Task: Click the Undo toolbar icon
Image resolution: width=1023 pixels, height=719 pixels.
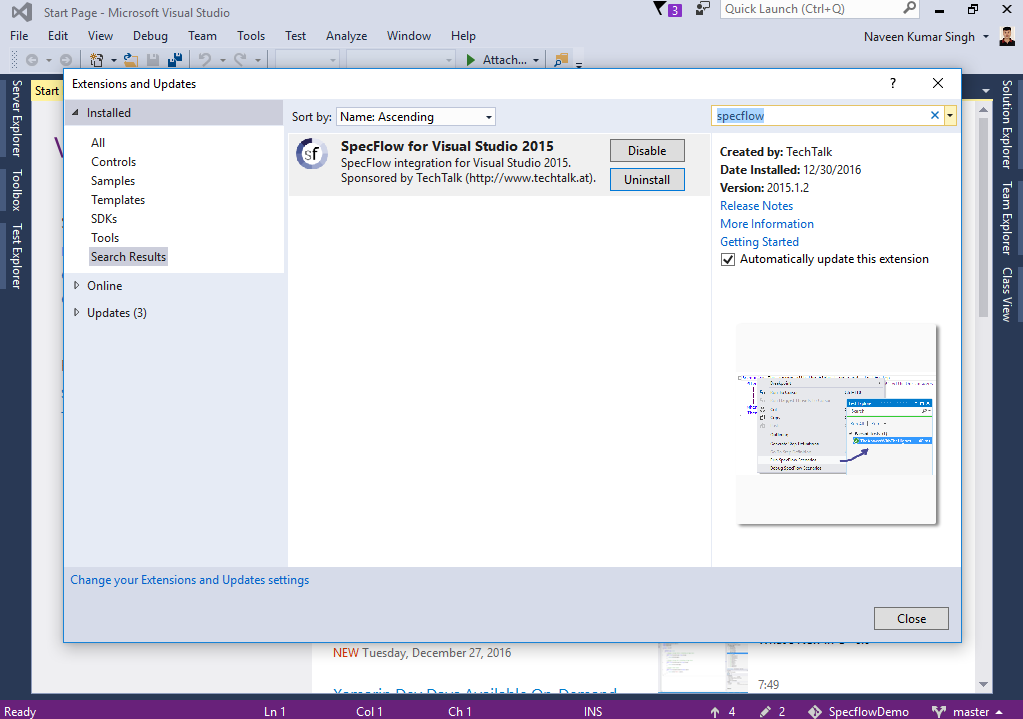Action: click(x=205, y=60)
